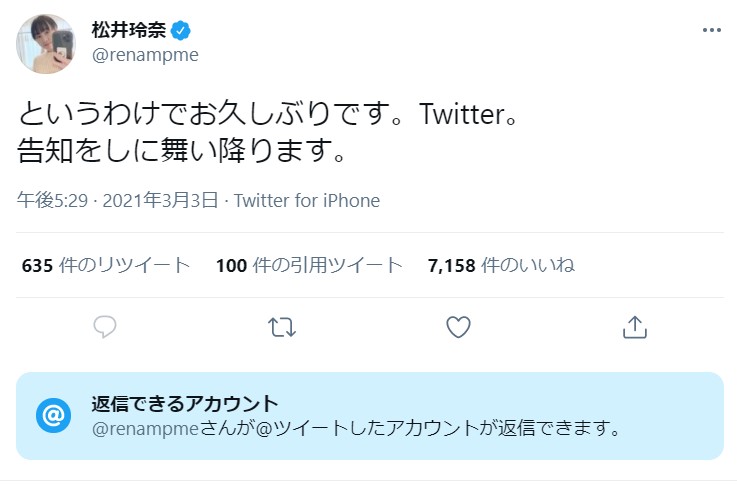This screenshot has width=737, height=501.
Task: Click the 返信できるアカウント heading
Action: (185, 404)
